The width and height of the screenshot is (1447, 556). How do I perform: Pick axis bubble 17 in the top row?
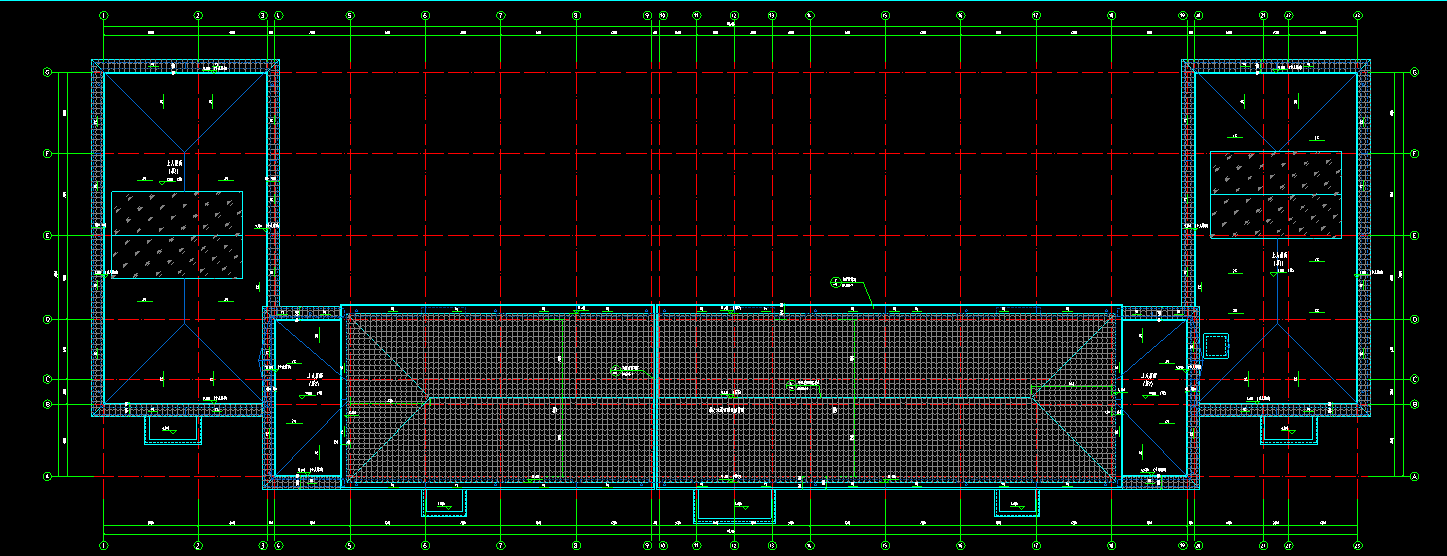point(1036,16)
